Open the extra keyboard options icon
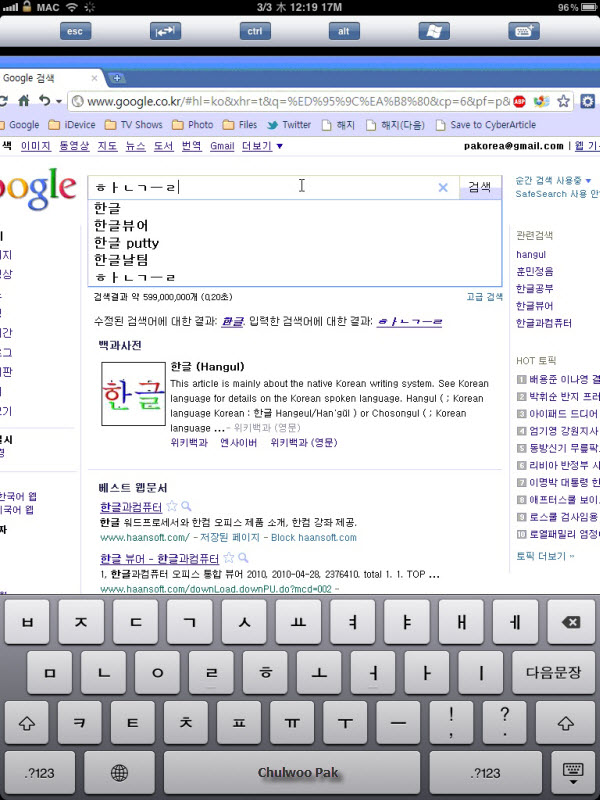 tap(524, 31)
